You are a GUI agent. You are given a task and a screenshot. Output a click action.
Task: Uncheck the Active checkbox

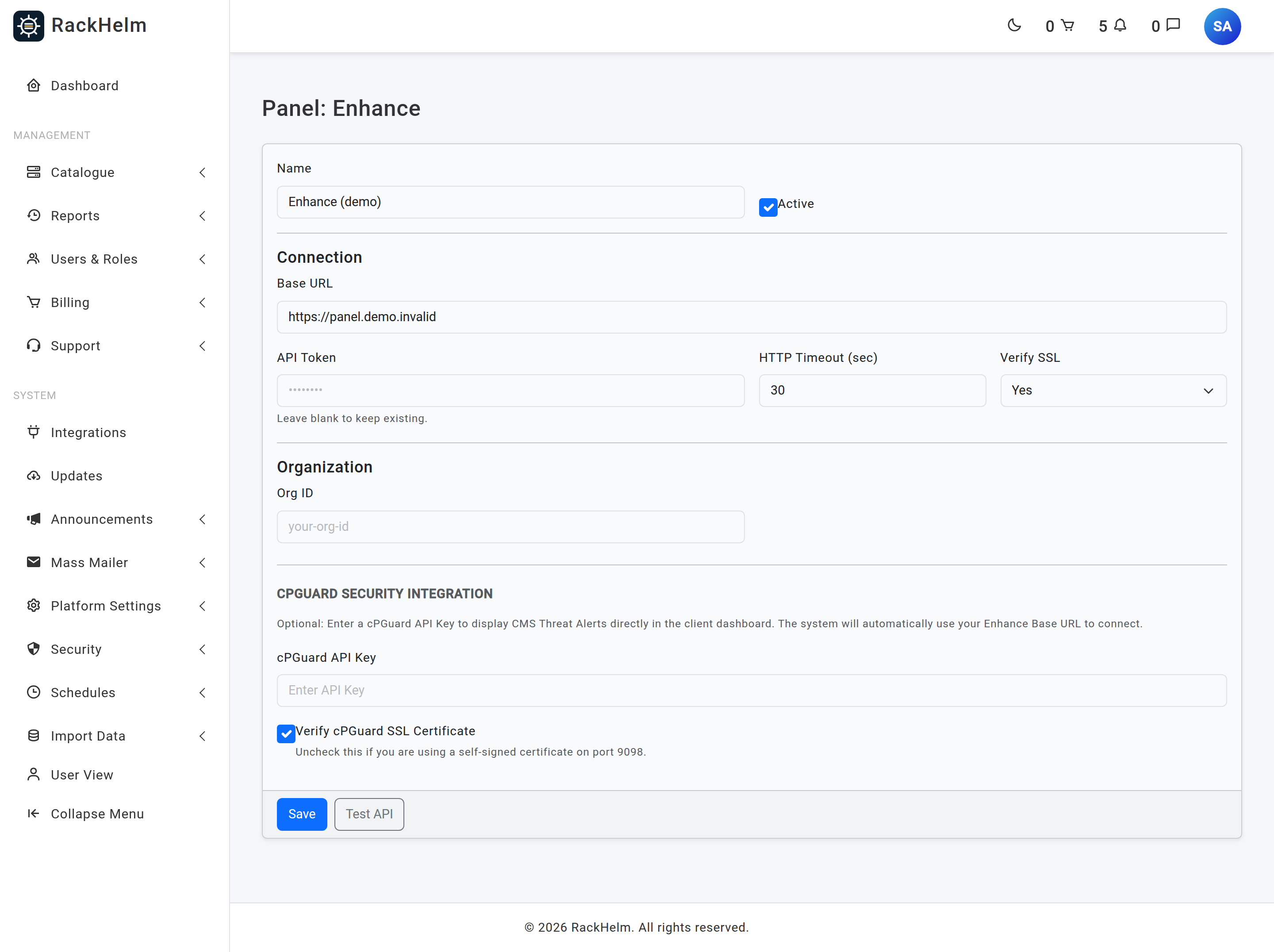(768, 207)
